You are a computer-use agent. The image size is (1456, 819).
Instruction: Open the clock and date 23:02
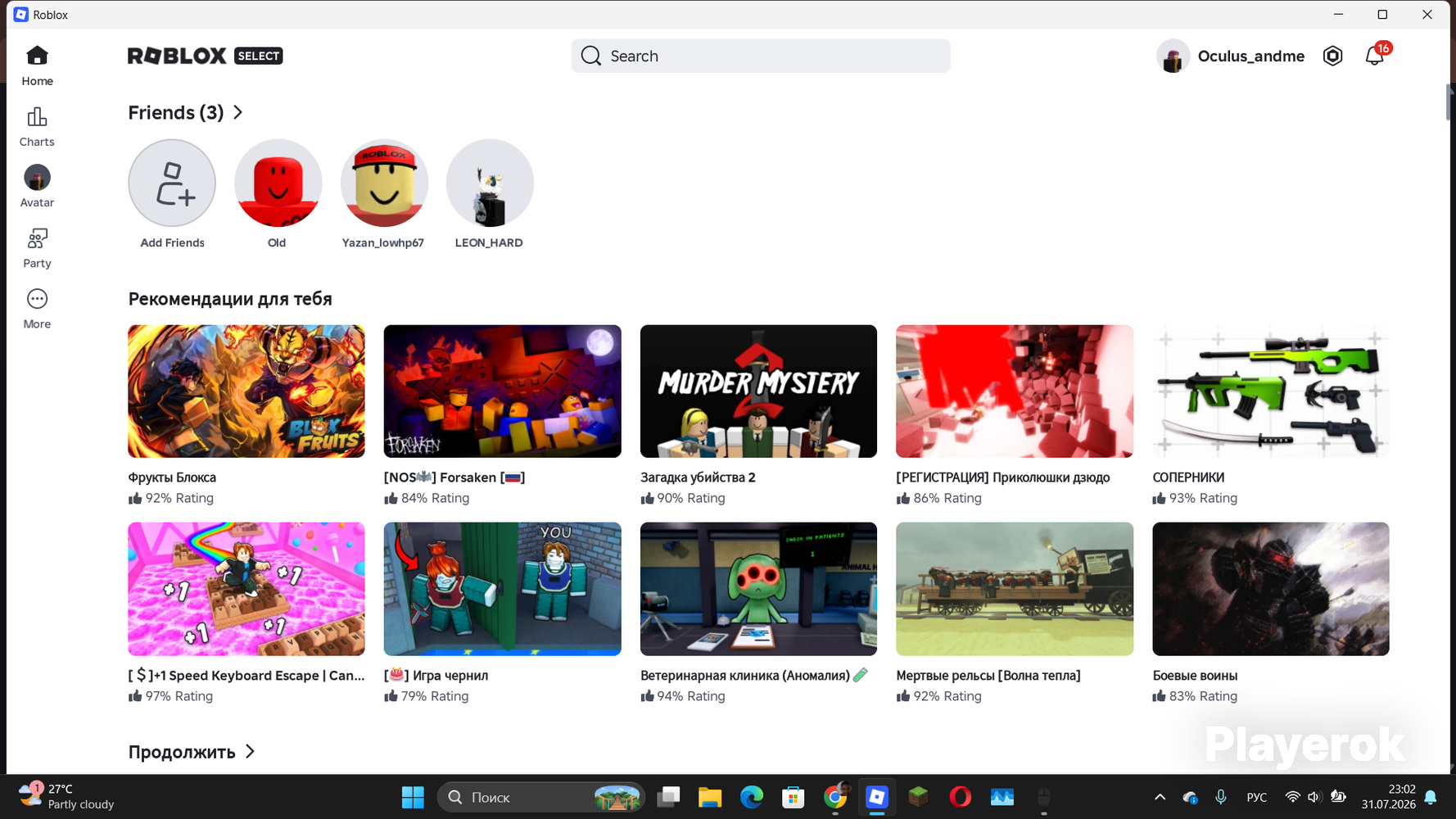point(1389,797)
